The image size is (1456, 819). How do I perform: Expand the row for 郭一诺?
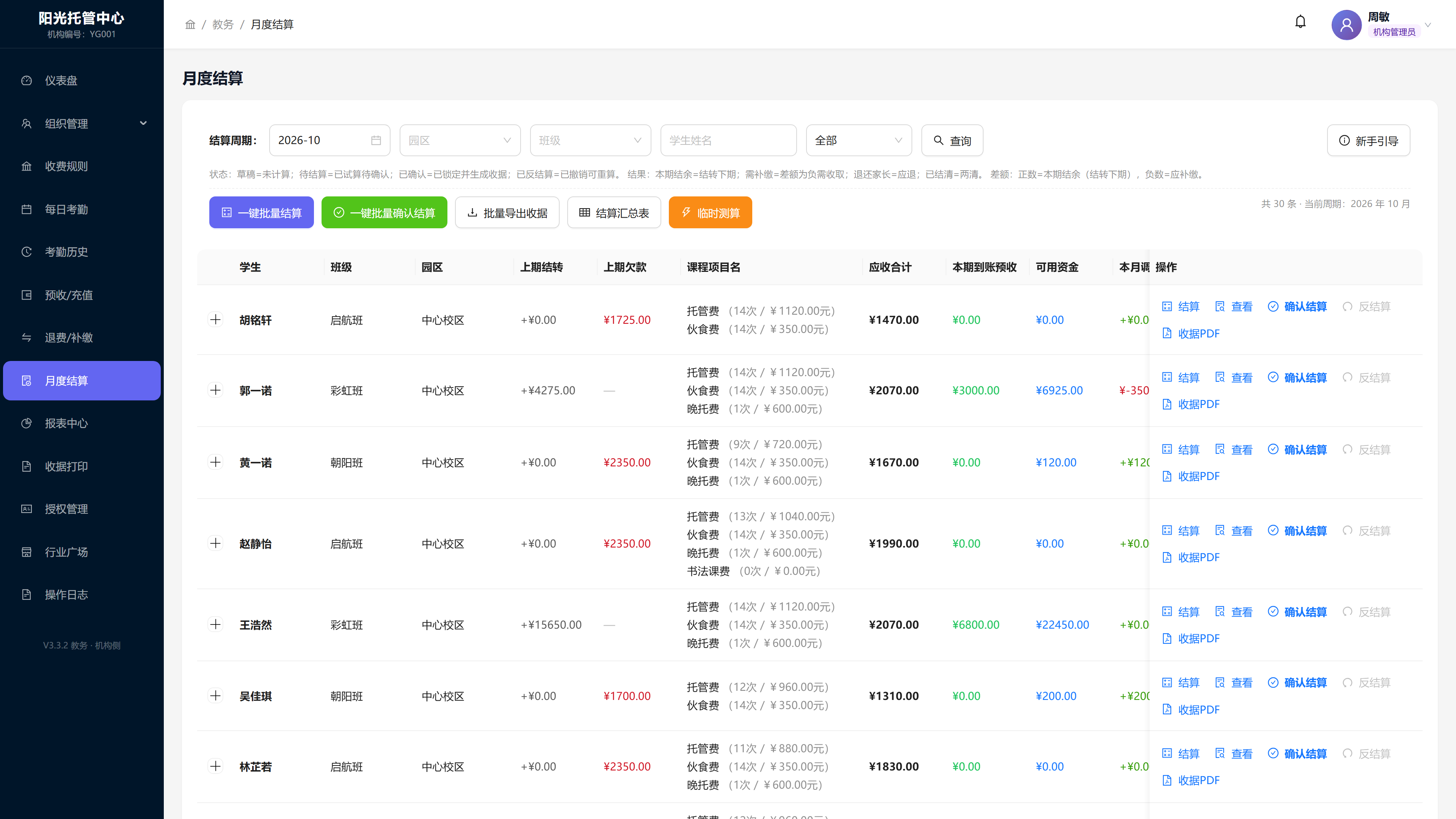point(215,390)
